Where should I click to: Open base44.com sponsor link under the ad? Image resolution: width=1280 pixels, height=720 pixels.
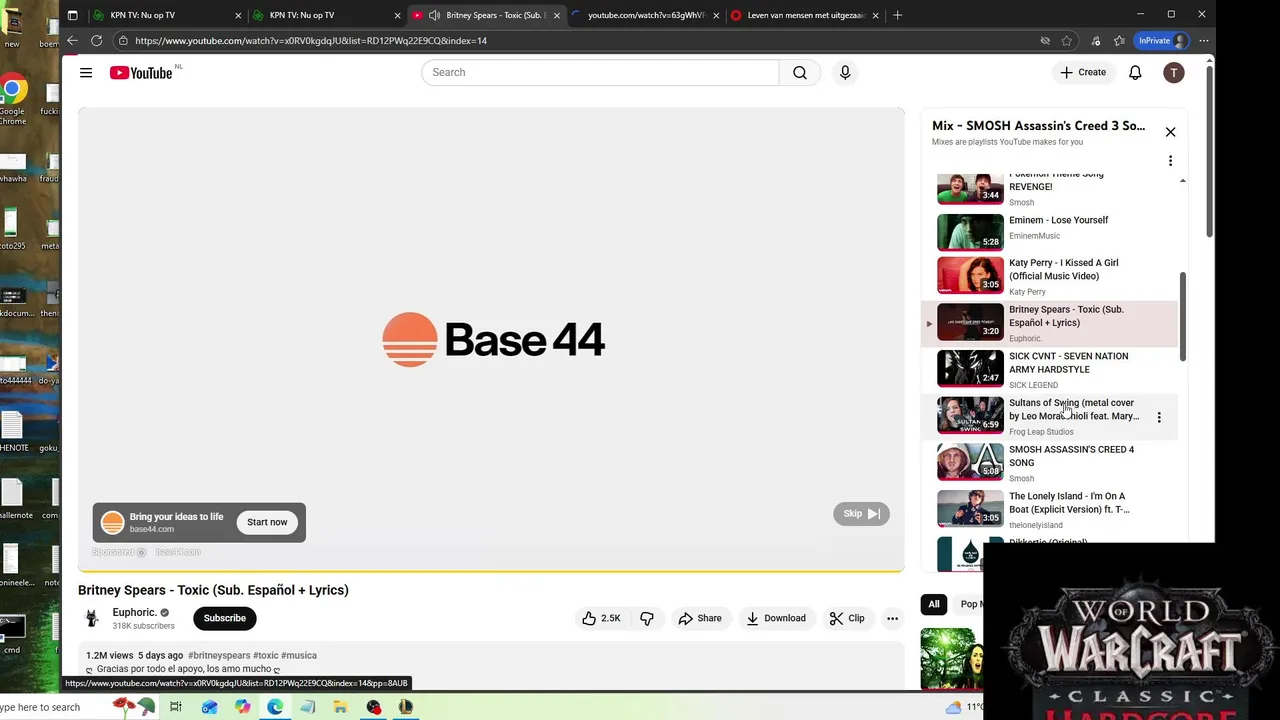178,552
